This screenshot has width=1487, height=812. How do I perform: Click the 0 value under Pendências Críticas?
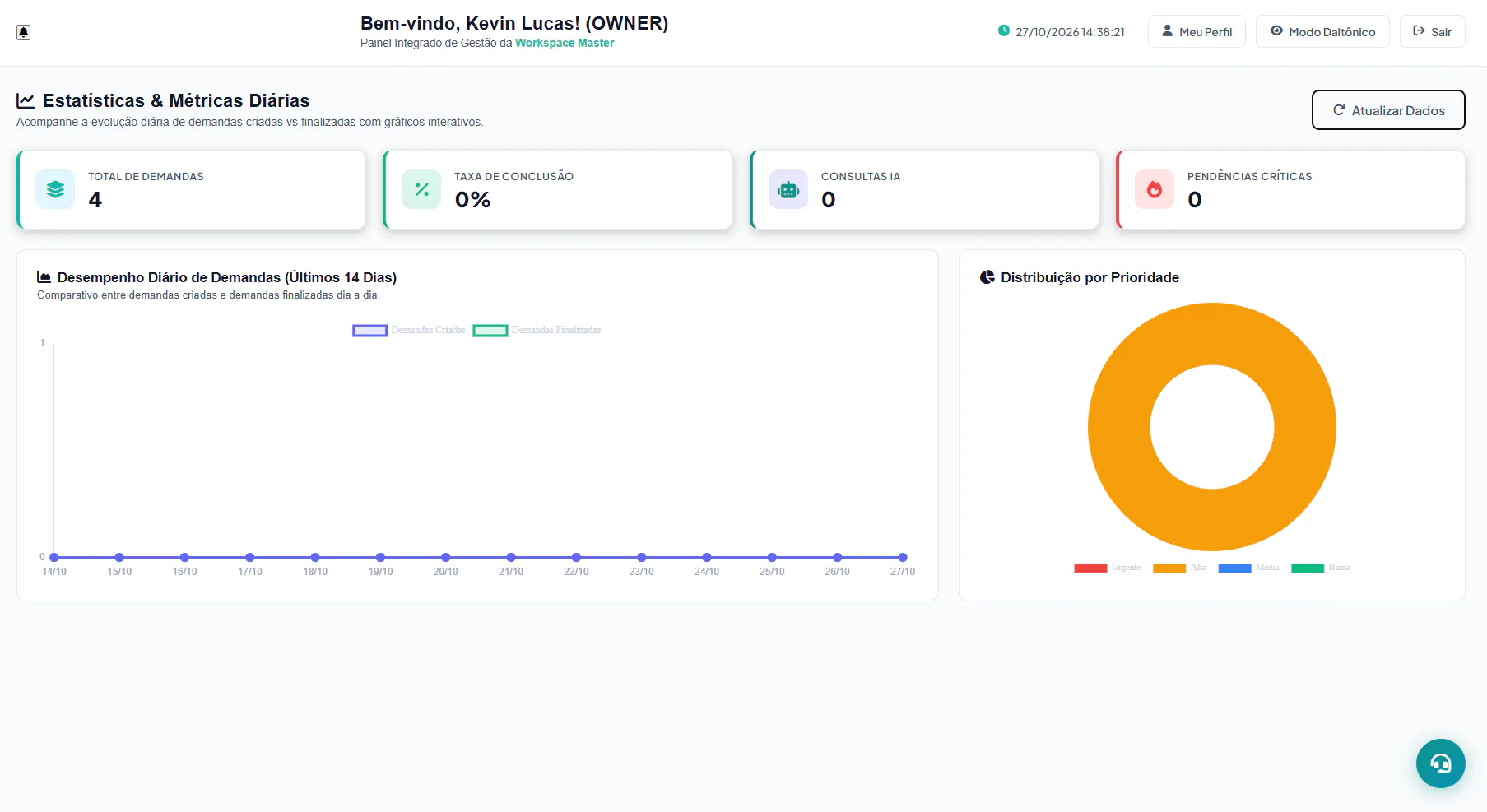pos(1195,199)
